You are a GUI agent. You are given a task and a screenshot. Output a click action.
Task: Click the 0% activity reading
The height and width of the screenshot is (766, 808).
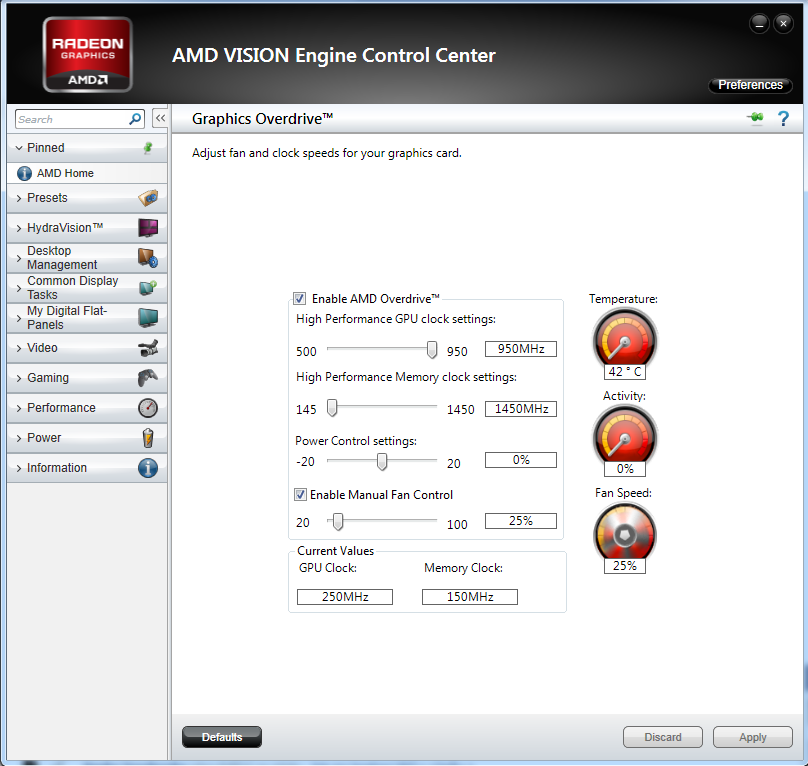point(625,469)
